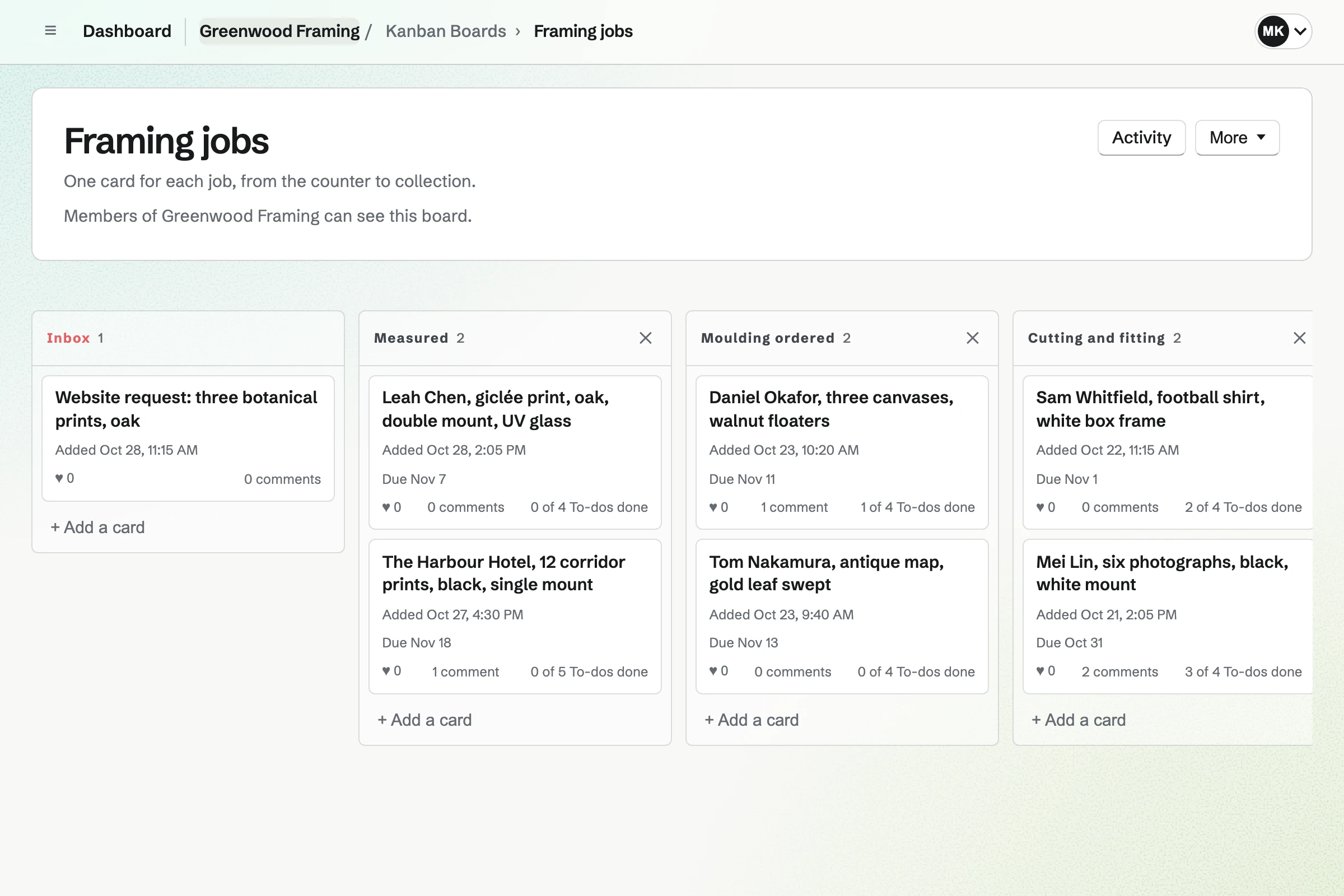Click the Moulding ordered column title
The image size is (1344, 896).
767,338
